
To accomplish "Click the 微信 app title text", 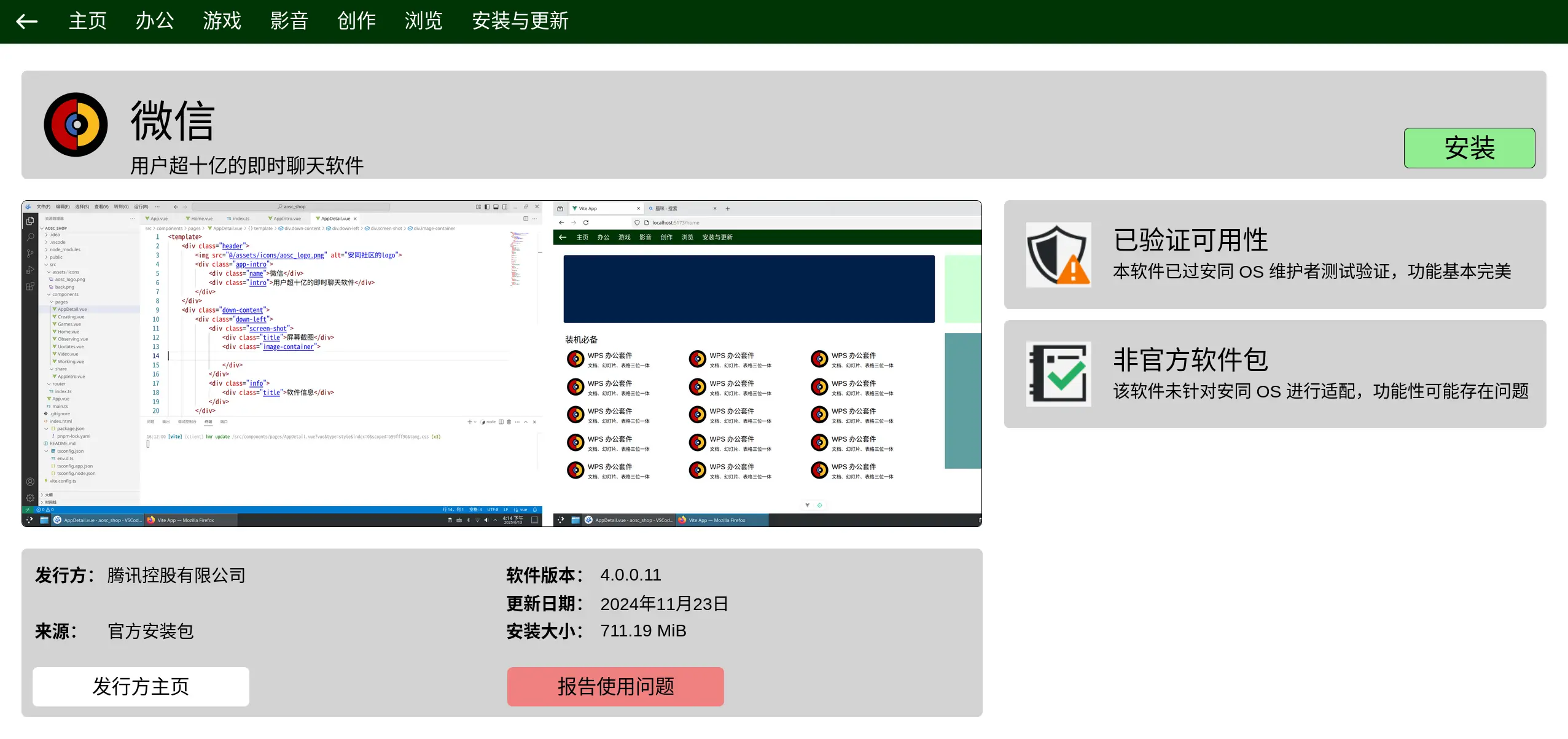I will click(173, 121).
